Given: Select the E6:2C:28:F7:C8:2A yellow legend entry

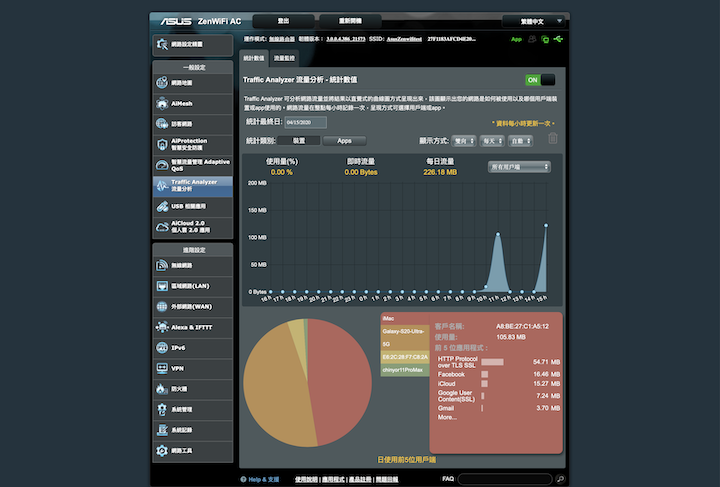Looking at the screenshot, I should click(x=405, y=357).
